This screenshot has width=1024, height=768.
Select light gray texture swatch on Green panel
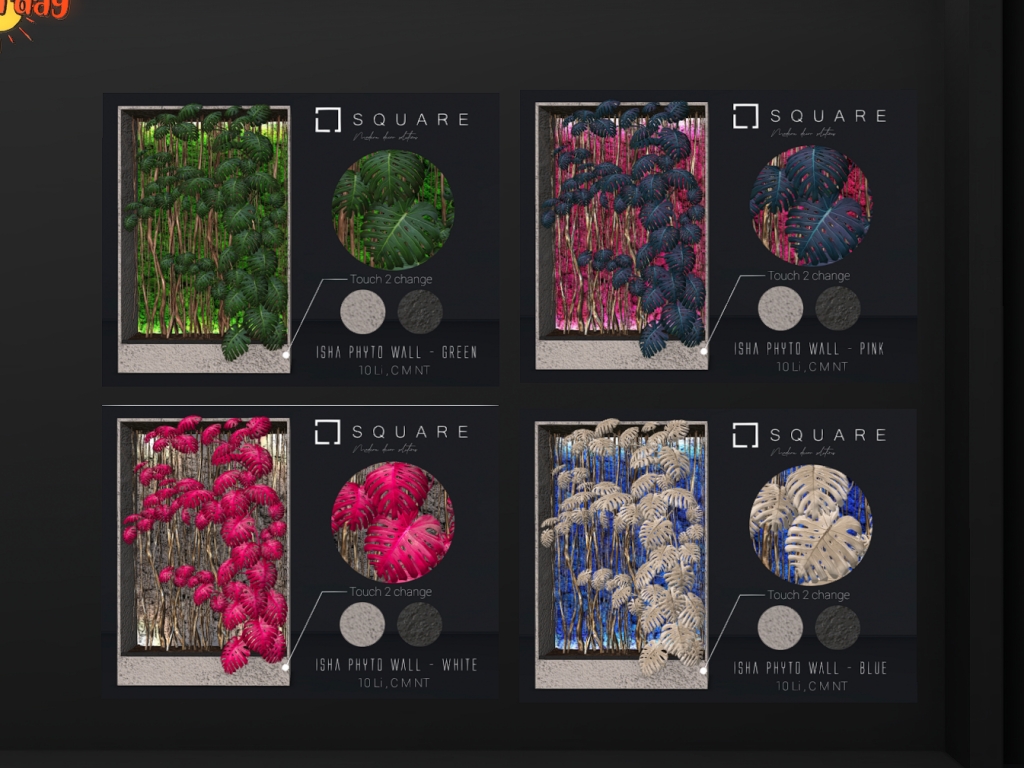click(362, 312)
